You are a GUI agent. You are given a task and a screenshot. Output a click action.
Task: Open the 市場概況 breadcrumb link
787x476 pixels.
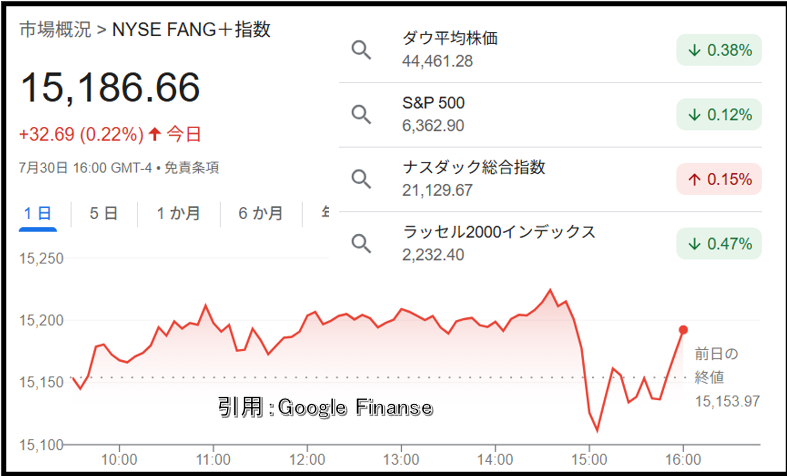click(55, 30)
